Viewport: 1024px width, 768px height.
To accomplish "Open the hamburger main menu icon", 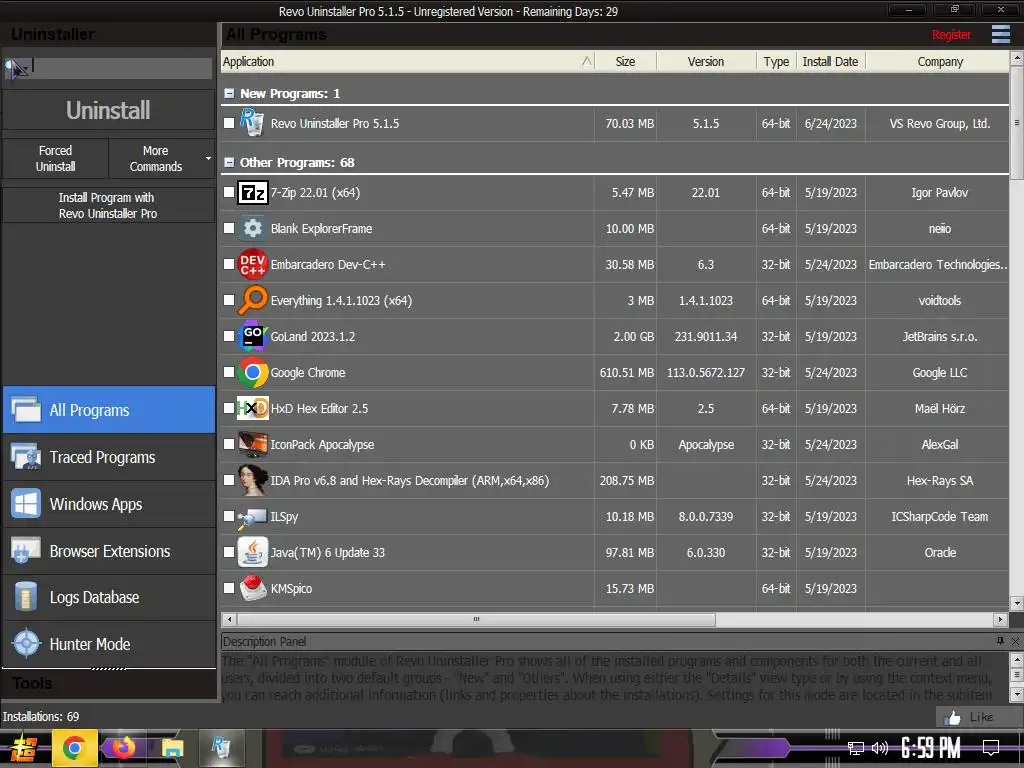I will 1000,34.
